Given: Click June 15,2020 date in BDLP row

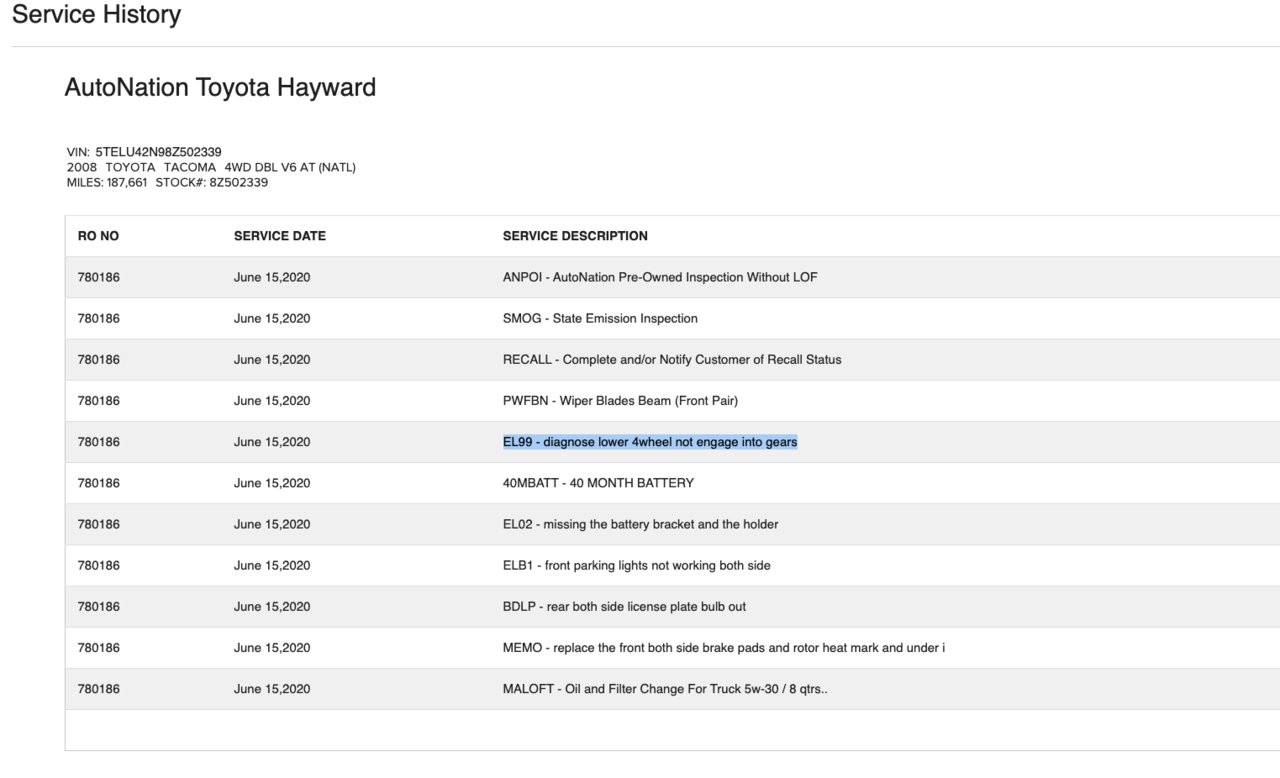Looking at the screenshot, I should pyautogui.click(x=272, y=606).
